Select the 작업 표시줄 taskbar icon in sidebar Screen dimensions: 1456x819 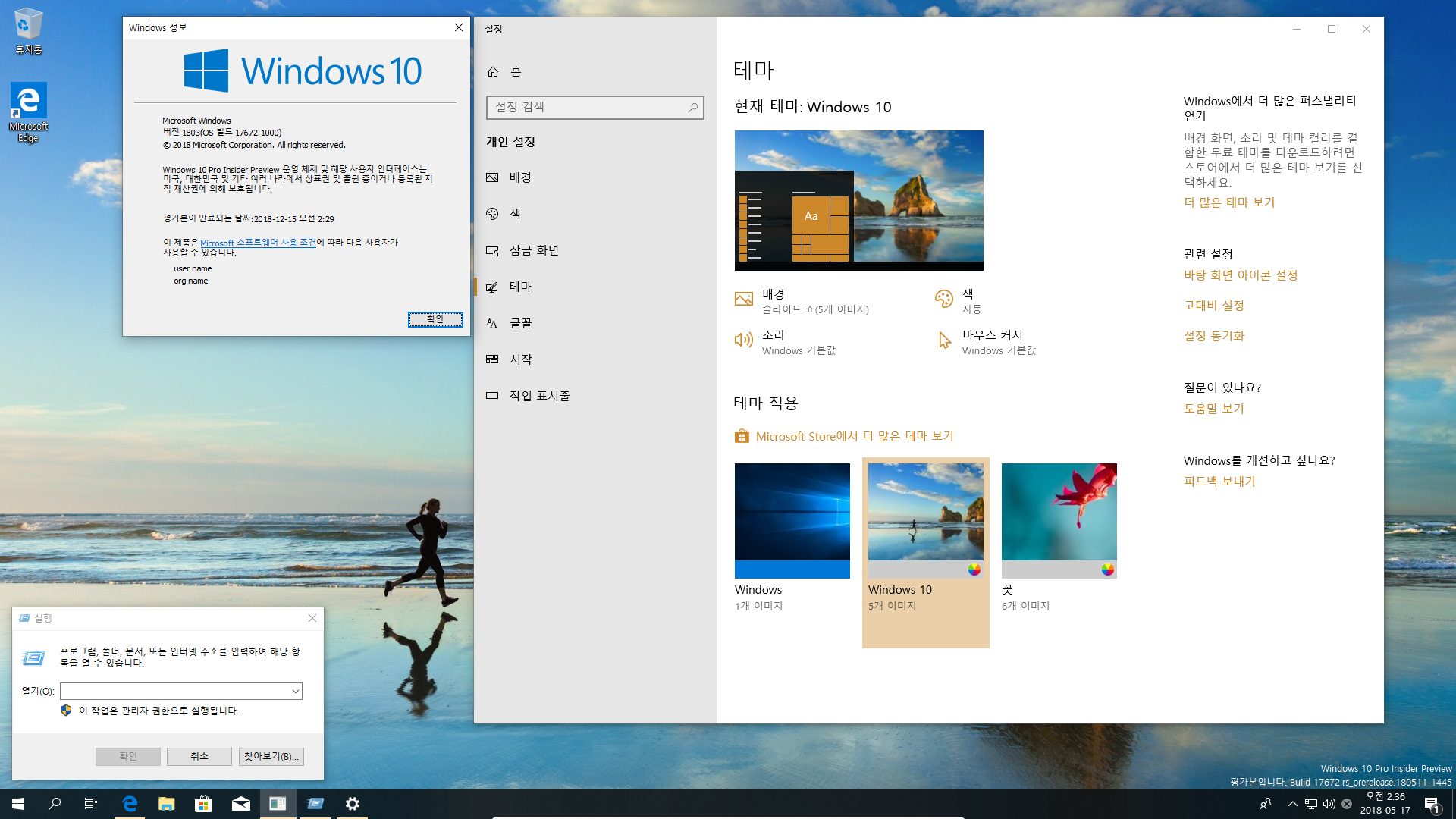[492, 396]
